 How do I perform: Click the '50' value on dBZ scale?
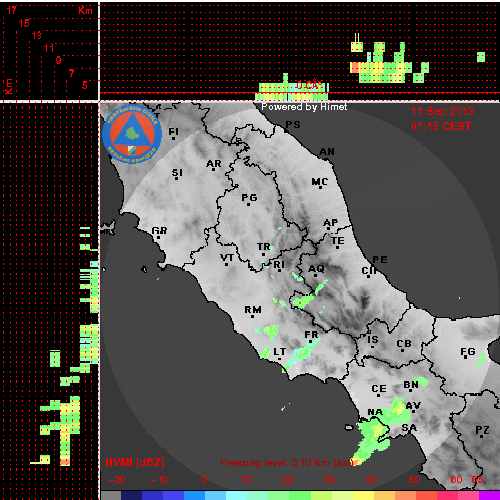pyautogui.click(x=415, y=480)
